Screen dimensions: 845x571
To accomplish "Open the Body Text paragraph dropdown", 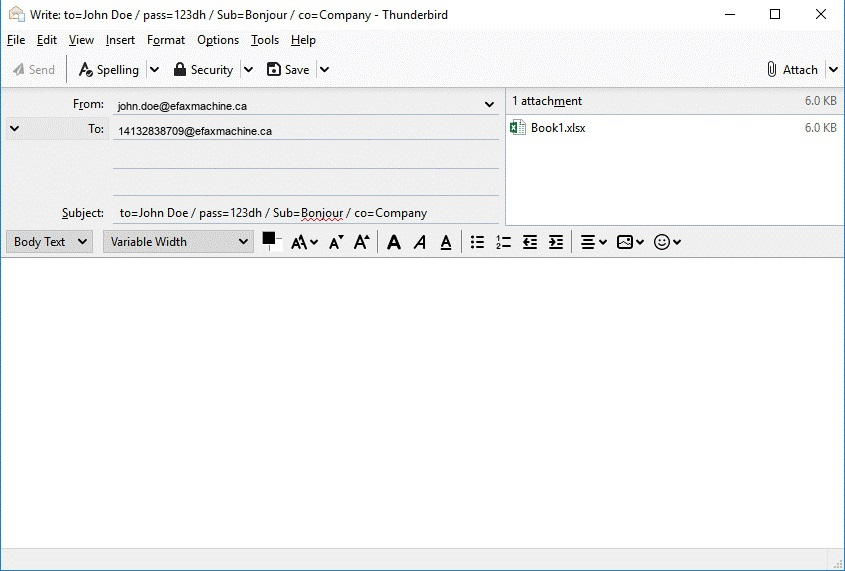I will point(50,242).
